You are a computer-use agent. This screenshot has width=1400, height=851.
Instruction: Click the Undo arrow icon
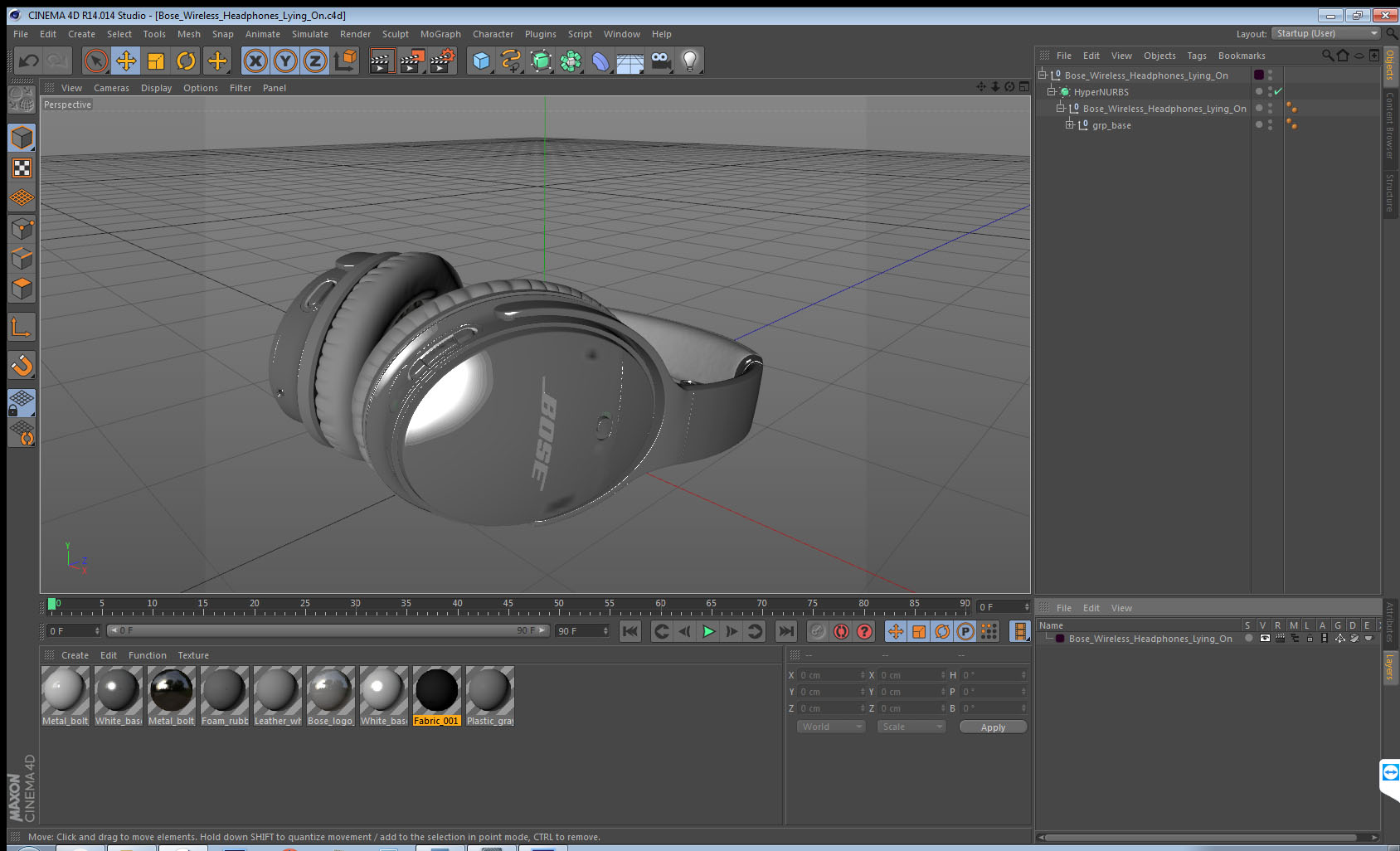coord(29,61)
